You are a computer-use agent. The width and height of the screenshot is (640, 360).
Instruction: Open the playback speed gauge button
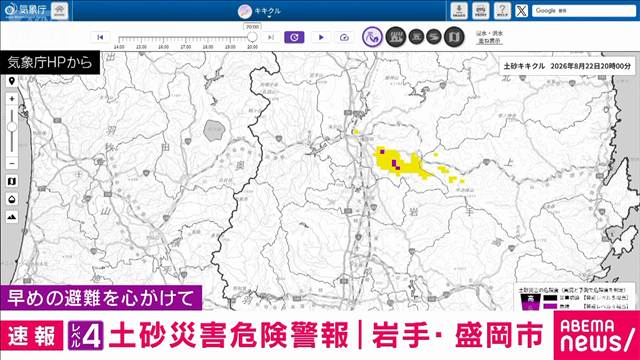pos(344,37)
